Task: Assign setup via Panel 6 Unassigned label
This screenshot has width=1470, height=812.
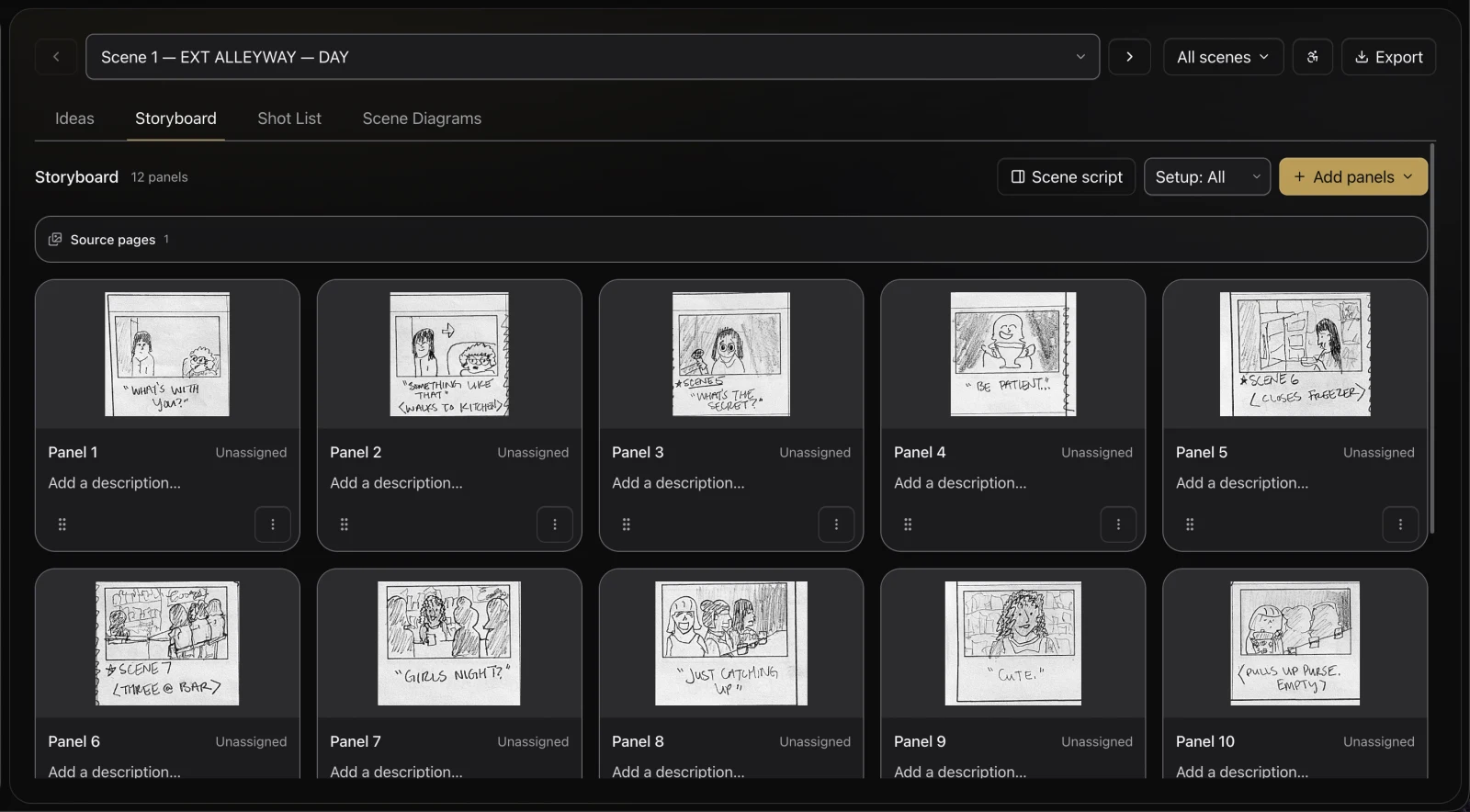Action: coord(251,742)
